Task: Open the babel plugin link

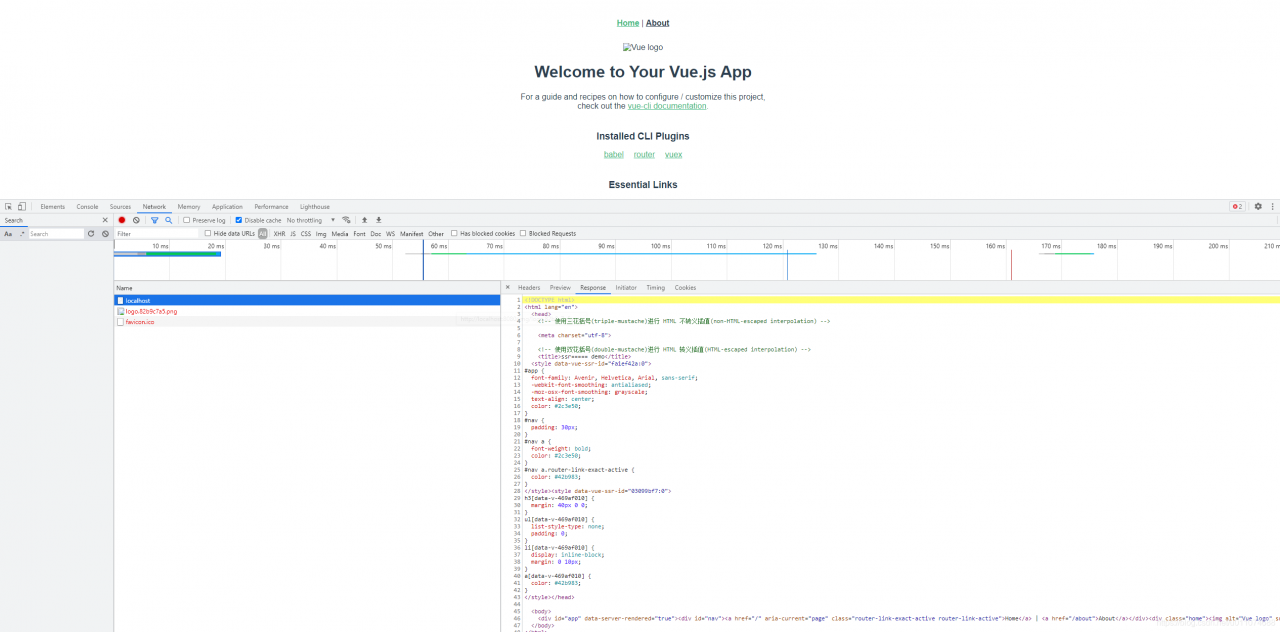Action: tap(614, 155)
